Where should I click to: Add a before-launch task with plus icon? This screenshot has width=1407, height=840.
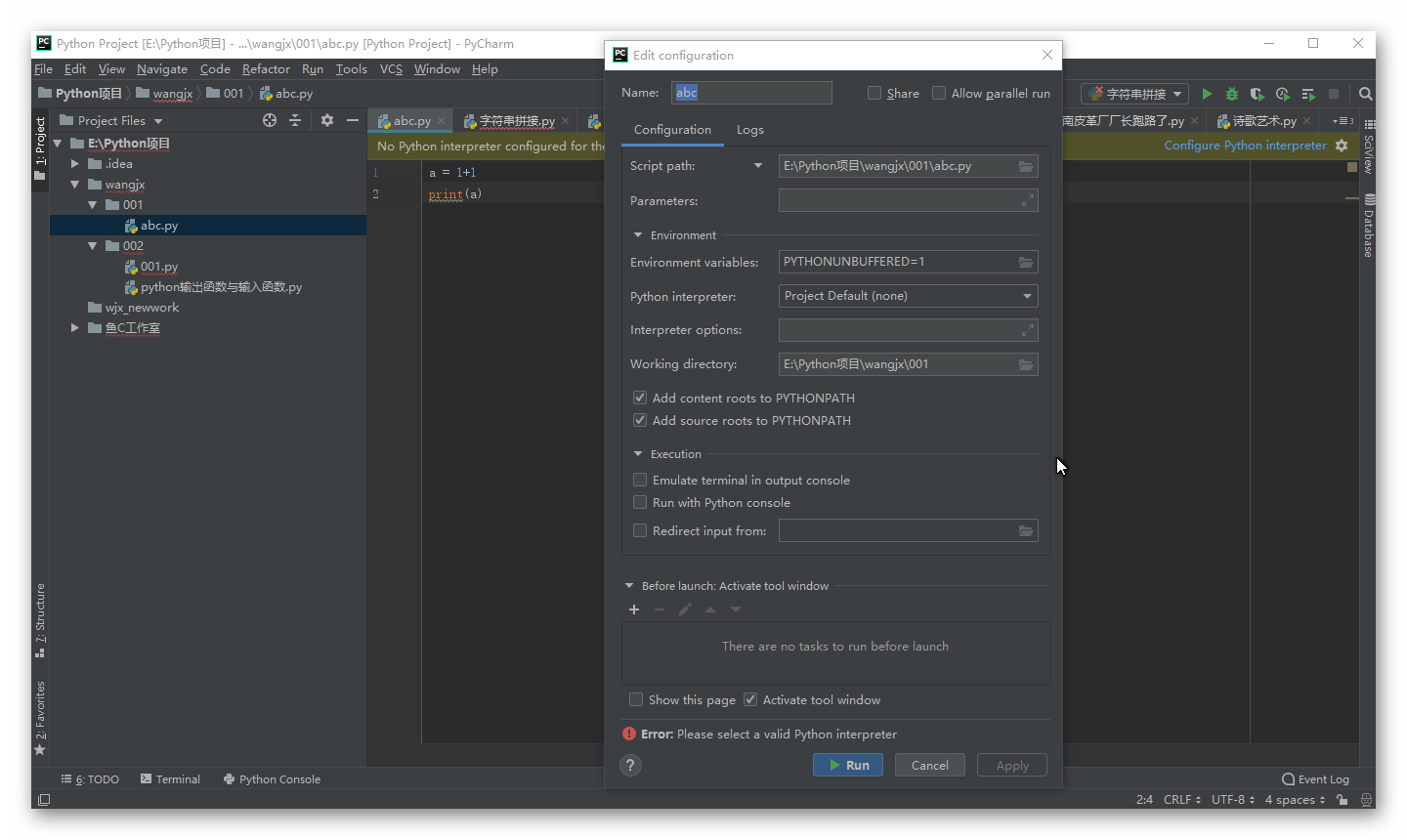634,609
